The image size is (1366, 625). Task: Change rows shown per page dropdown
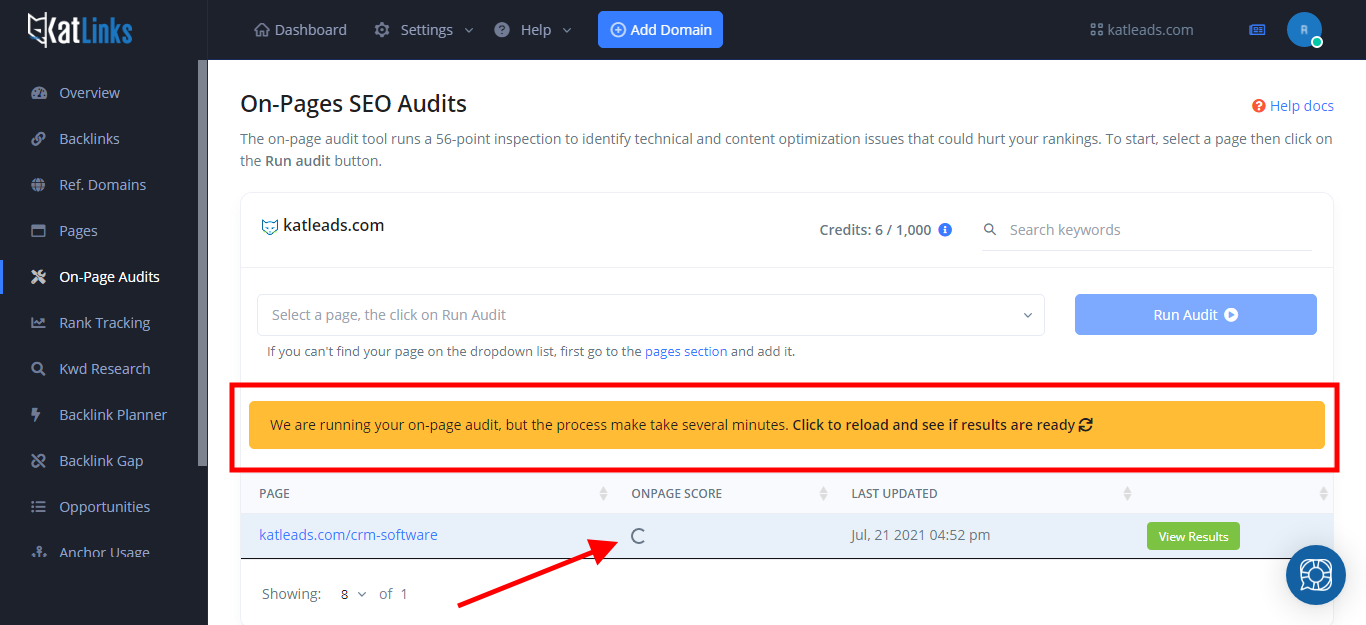353,594
